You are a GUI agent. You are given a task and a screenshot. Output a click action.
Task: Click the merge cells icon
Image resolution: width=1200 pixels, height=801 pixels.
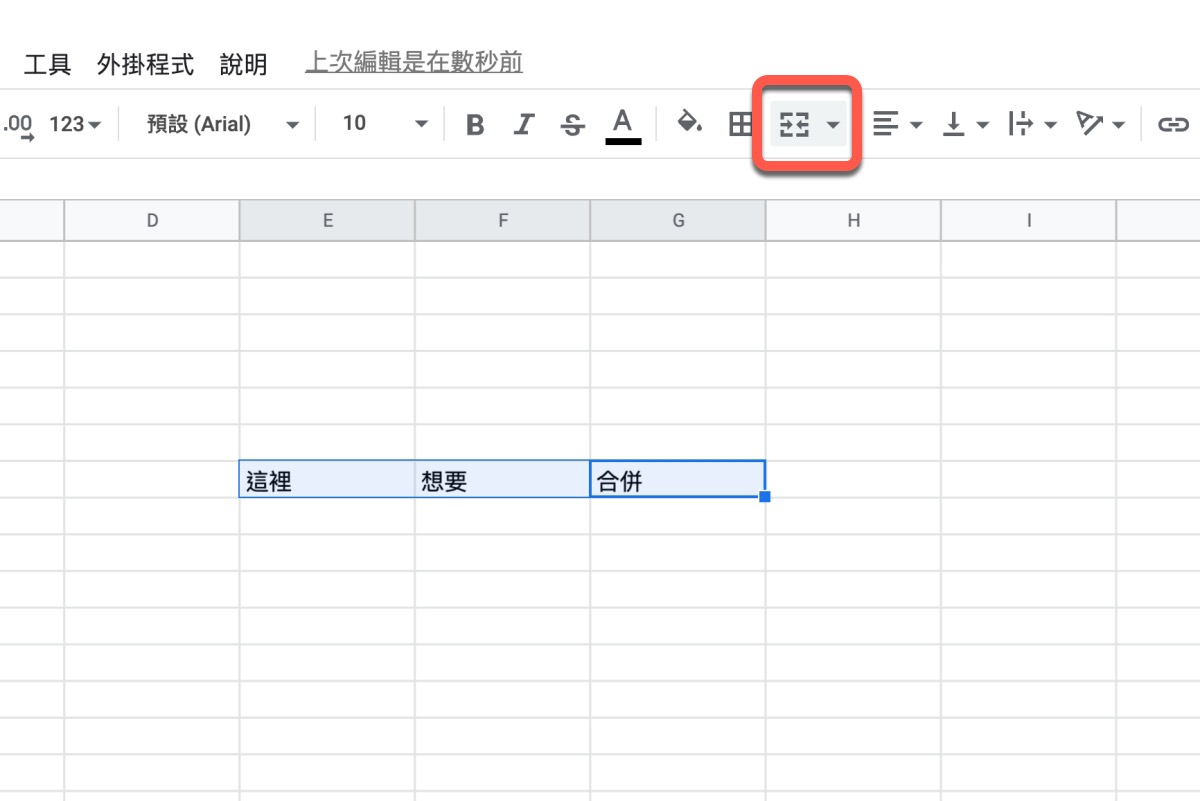(x=794, y=125)
